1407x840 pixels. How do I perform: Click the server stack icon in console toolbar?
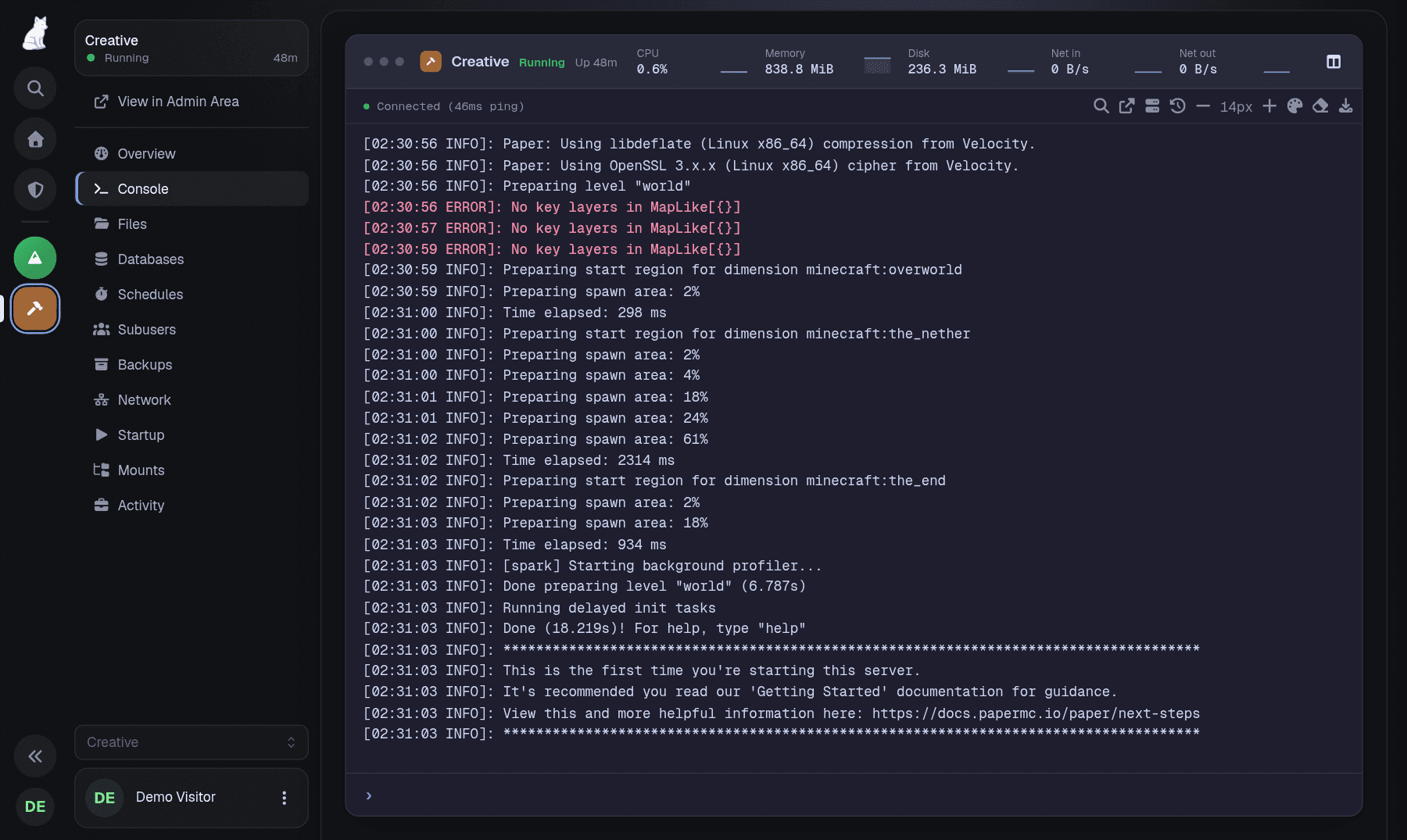1152,106
